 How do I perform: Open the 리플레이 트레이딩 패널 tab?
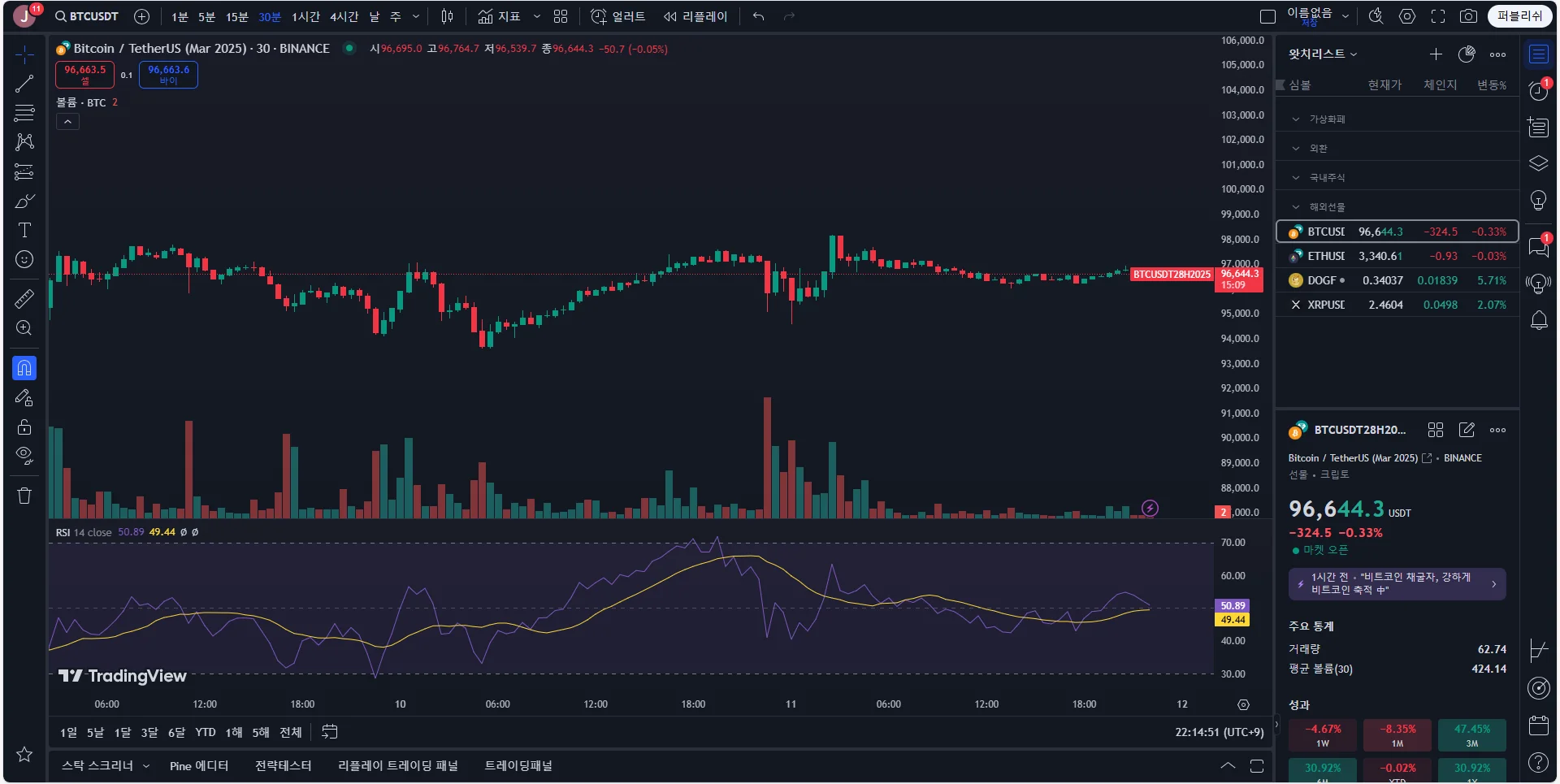click(398, 765)
